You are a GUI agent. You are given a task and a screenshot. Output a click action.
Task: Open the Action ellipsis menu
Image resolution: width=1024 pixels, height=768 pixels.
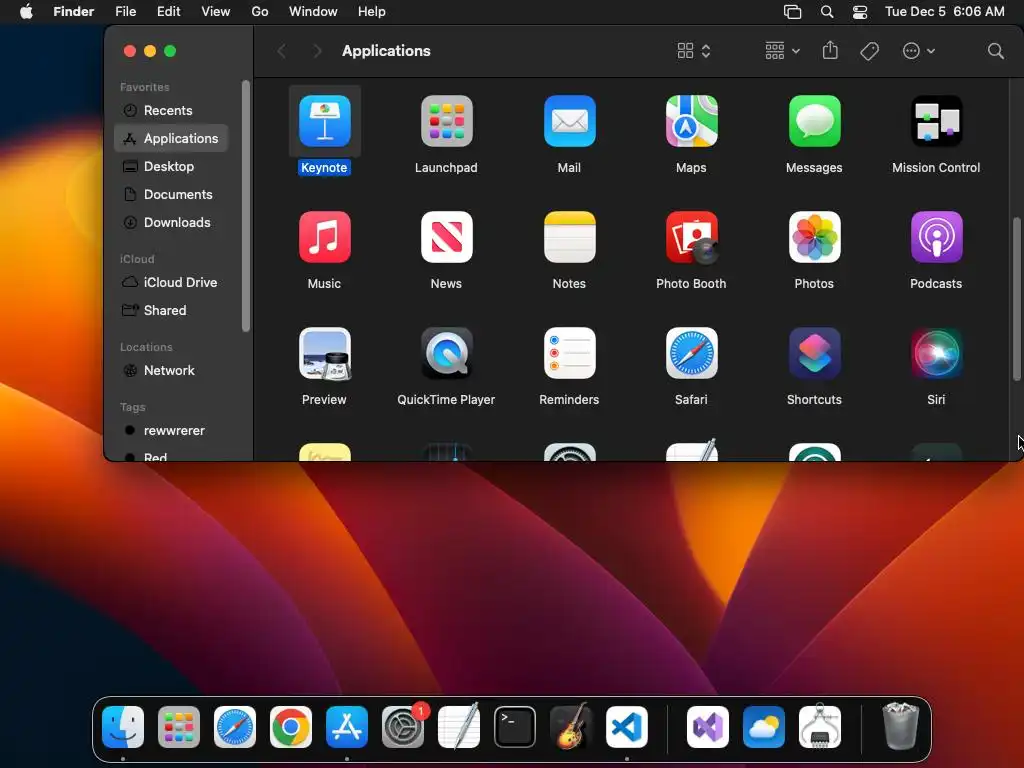[919, 51]
